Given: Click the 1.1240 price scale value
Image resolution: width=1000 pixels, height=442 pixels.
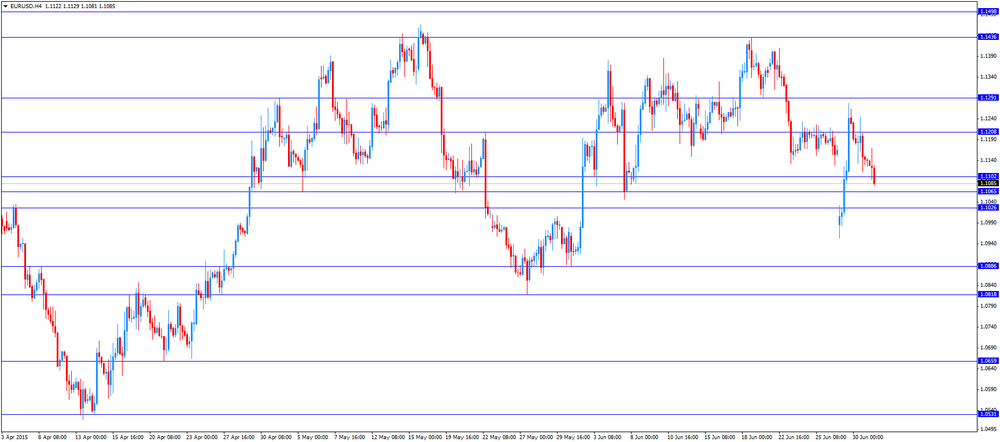Looking at the screenshot, I should tap(989, 118).
